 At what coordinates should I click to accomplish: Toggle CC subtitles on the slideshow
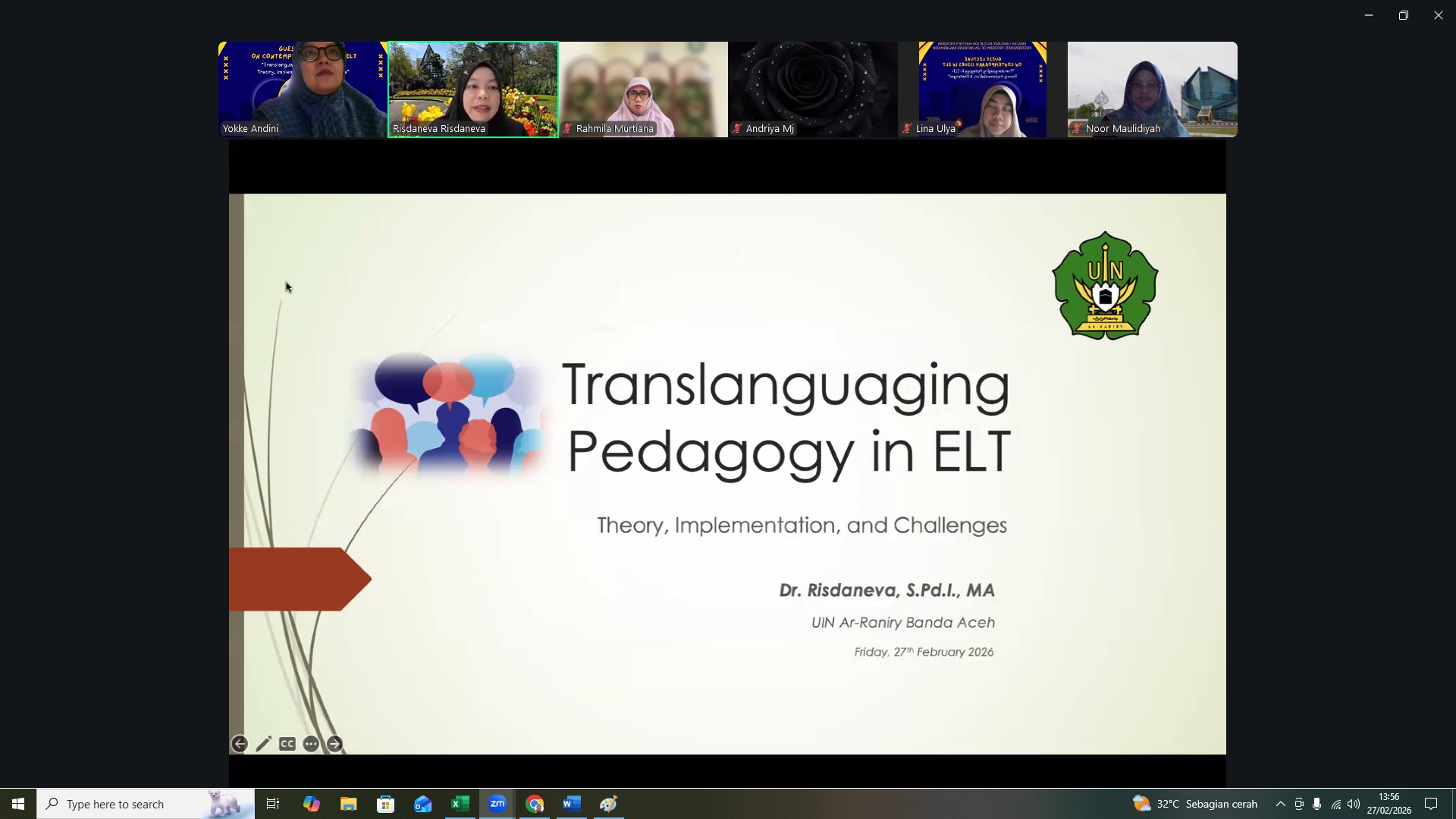pyautogui.click(x=287, y=744)
